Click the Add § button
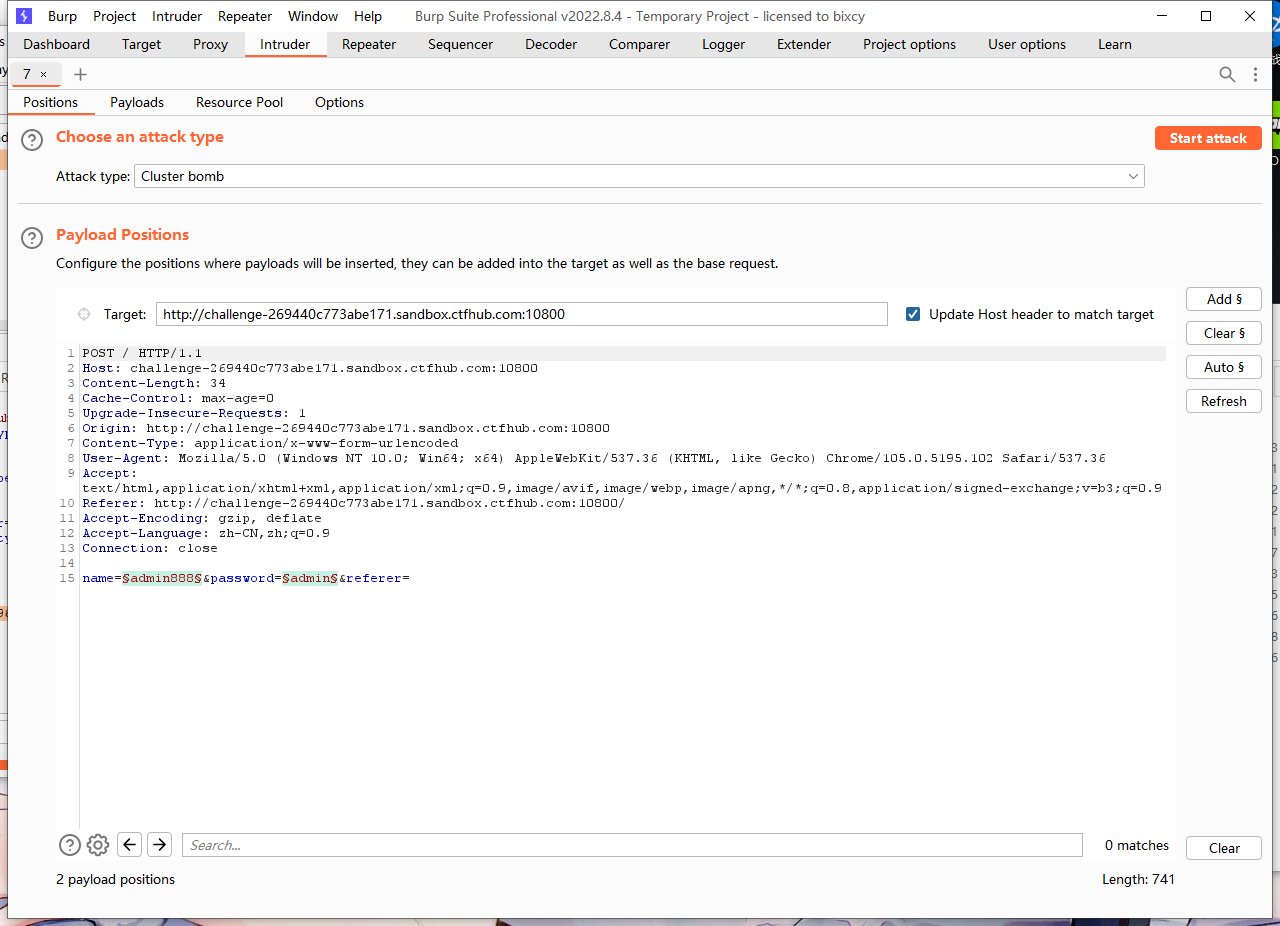Image resolution: width=1280 pixels, height=926 pixels. tap(1224, 299)
